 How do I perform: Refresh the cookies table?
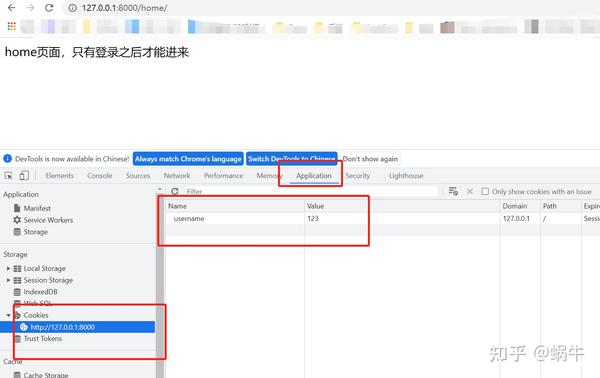point(175,191)
